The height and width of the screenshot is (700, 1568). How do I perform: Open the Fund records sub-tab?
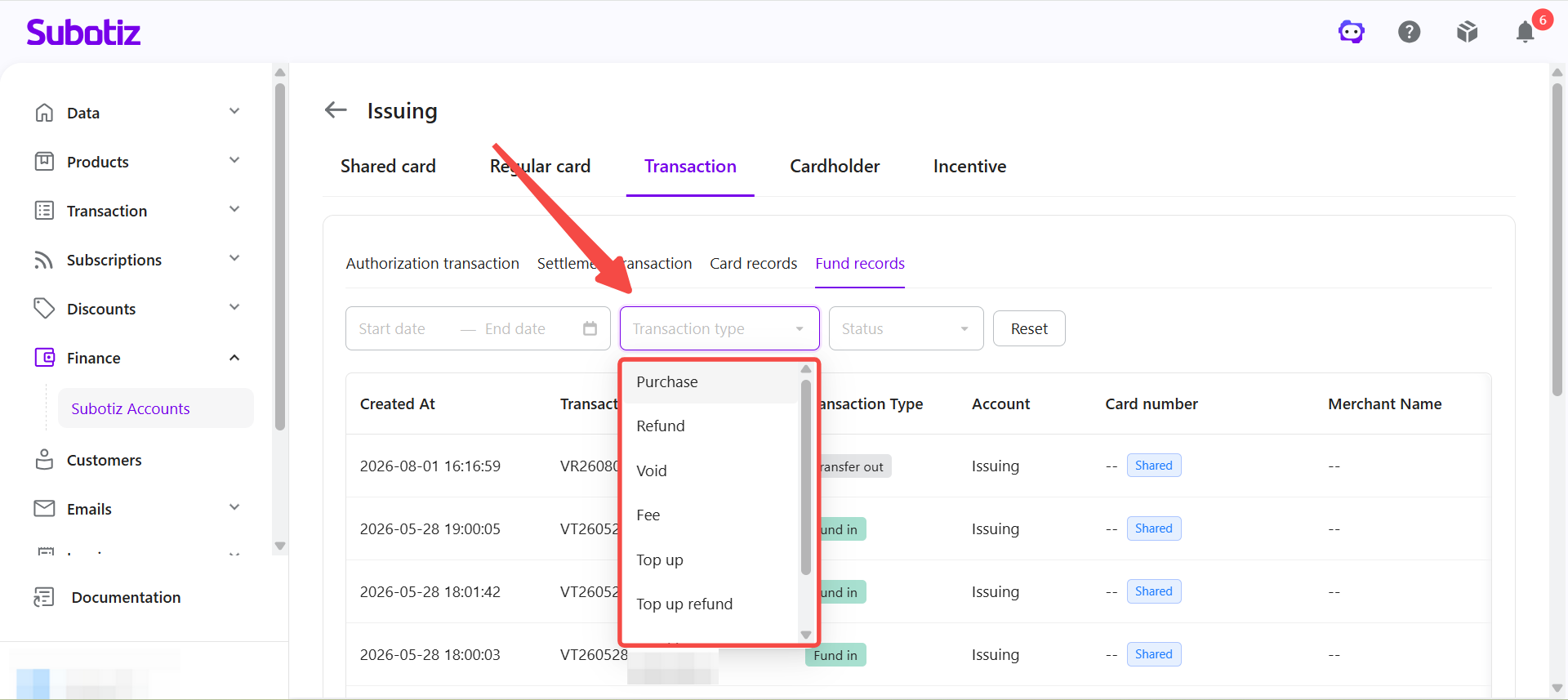tap(860, 264)
